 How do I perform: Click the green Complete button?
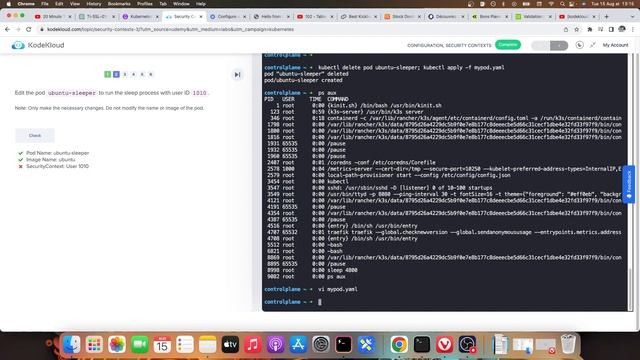pyautogui.click(x=508, y=44)
